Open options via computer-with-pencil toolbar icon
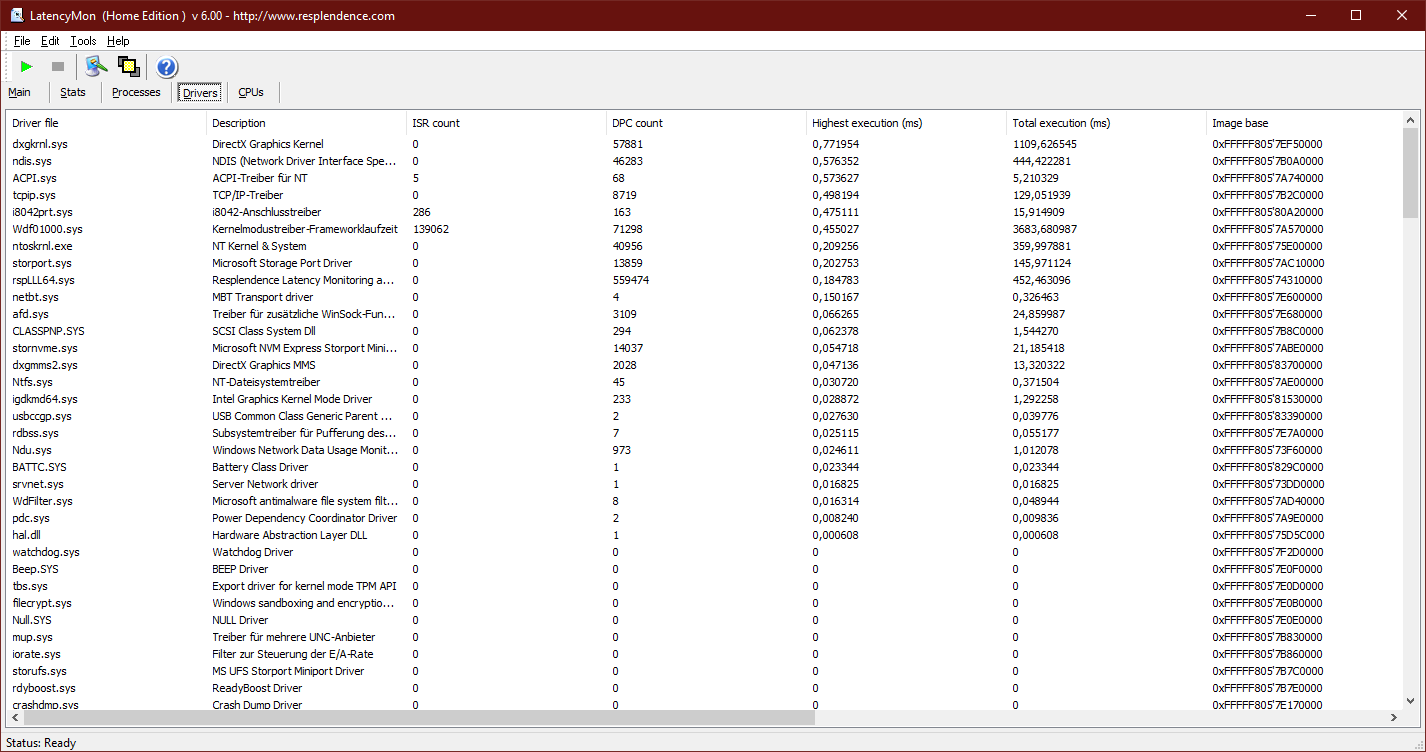Image resolution: width=1426 pixels, height=752 pixels. 96,67
